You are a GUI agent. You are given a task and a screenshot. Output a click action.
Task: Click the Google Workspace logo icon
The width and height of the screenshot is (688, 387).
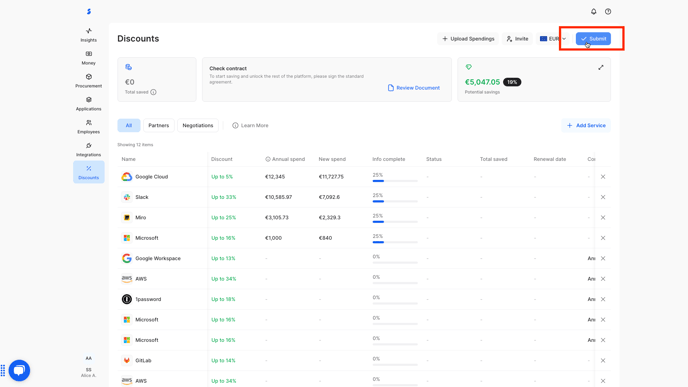pyautogui.click(x=126, y=258)
